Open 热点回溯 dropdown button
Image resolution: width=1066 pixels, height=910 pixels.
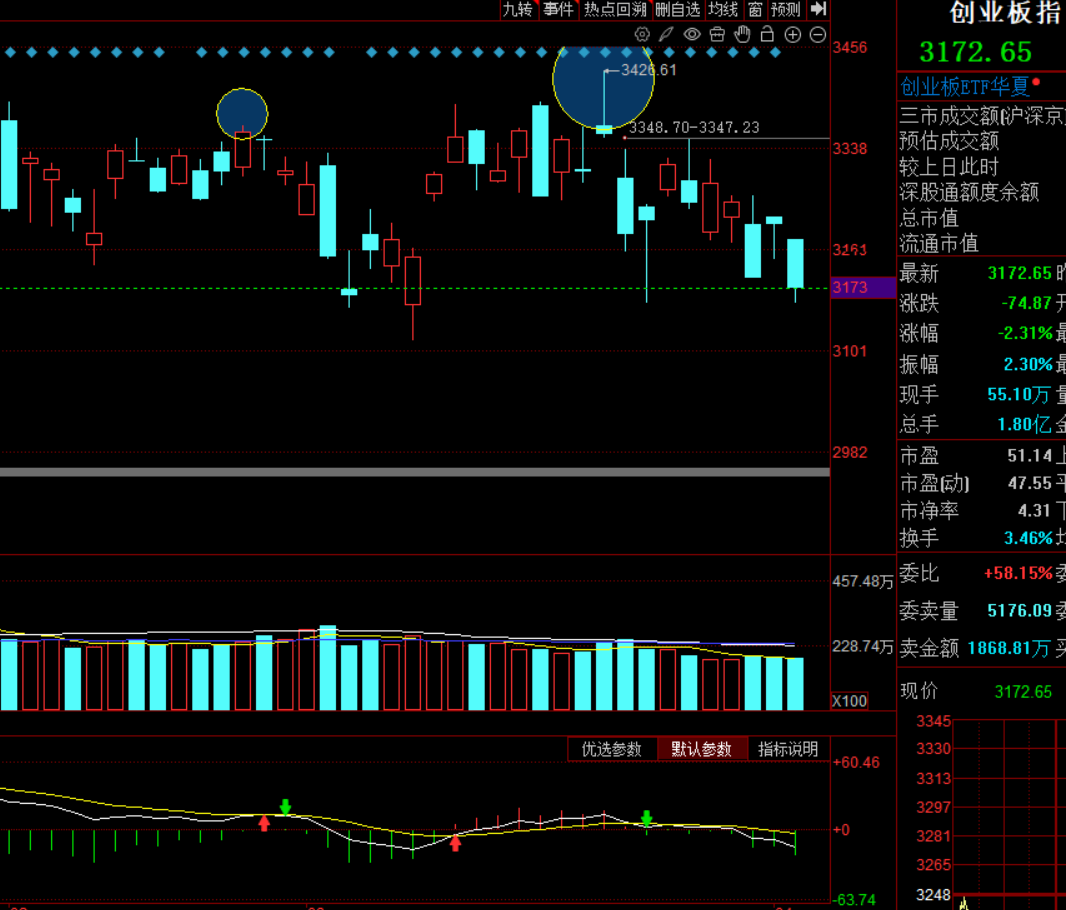pyautogui.click(x=615, y=10)
